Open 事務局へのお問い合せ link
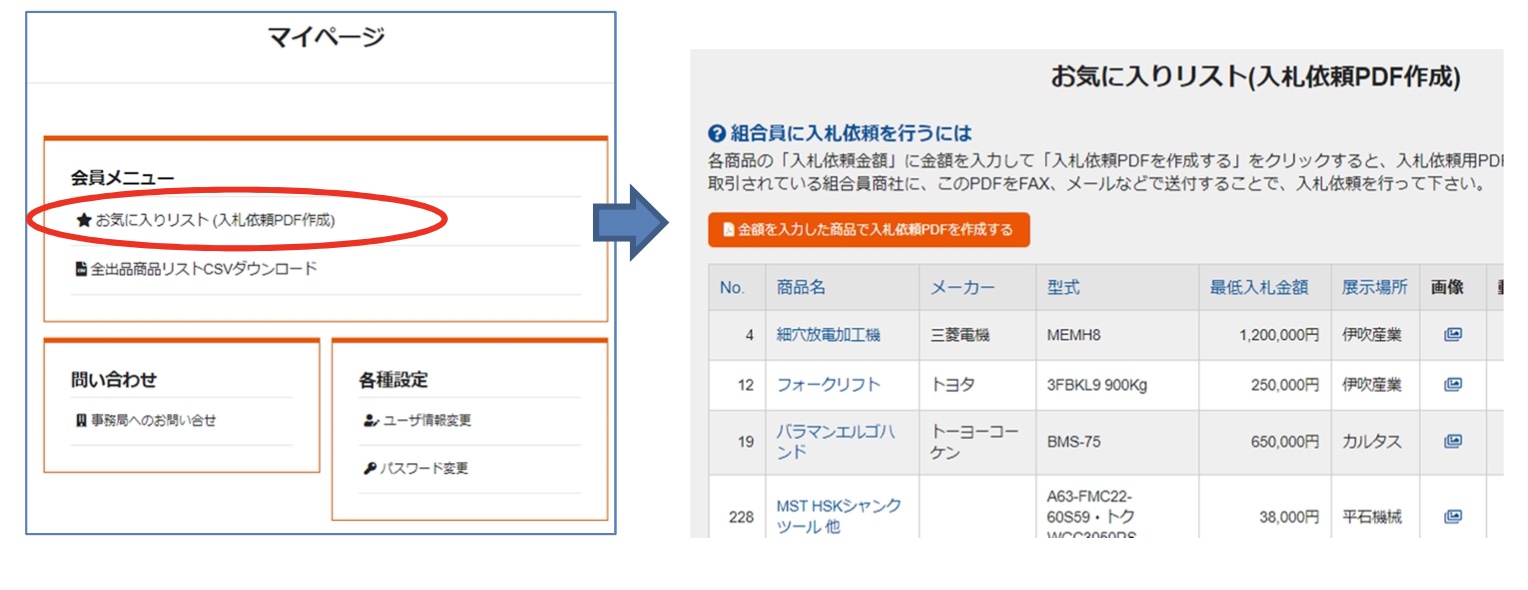Image resolution: width=1528 pixels, height=590 pixels. [x=153, y=421]
